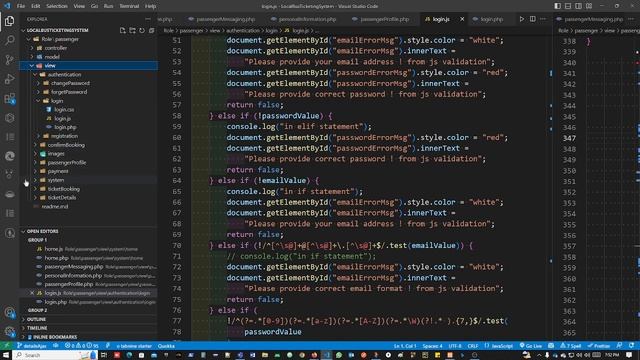
Task: Click Go Live in status bar
Action: pyautogui.click(x=531, y=346)
